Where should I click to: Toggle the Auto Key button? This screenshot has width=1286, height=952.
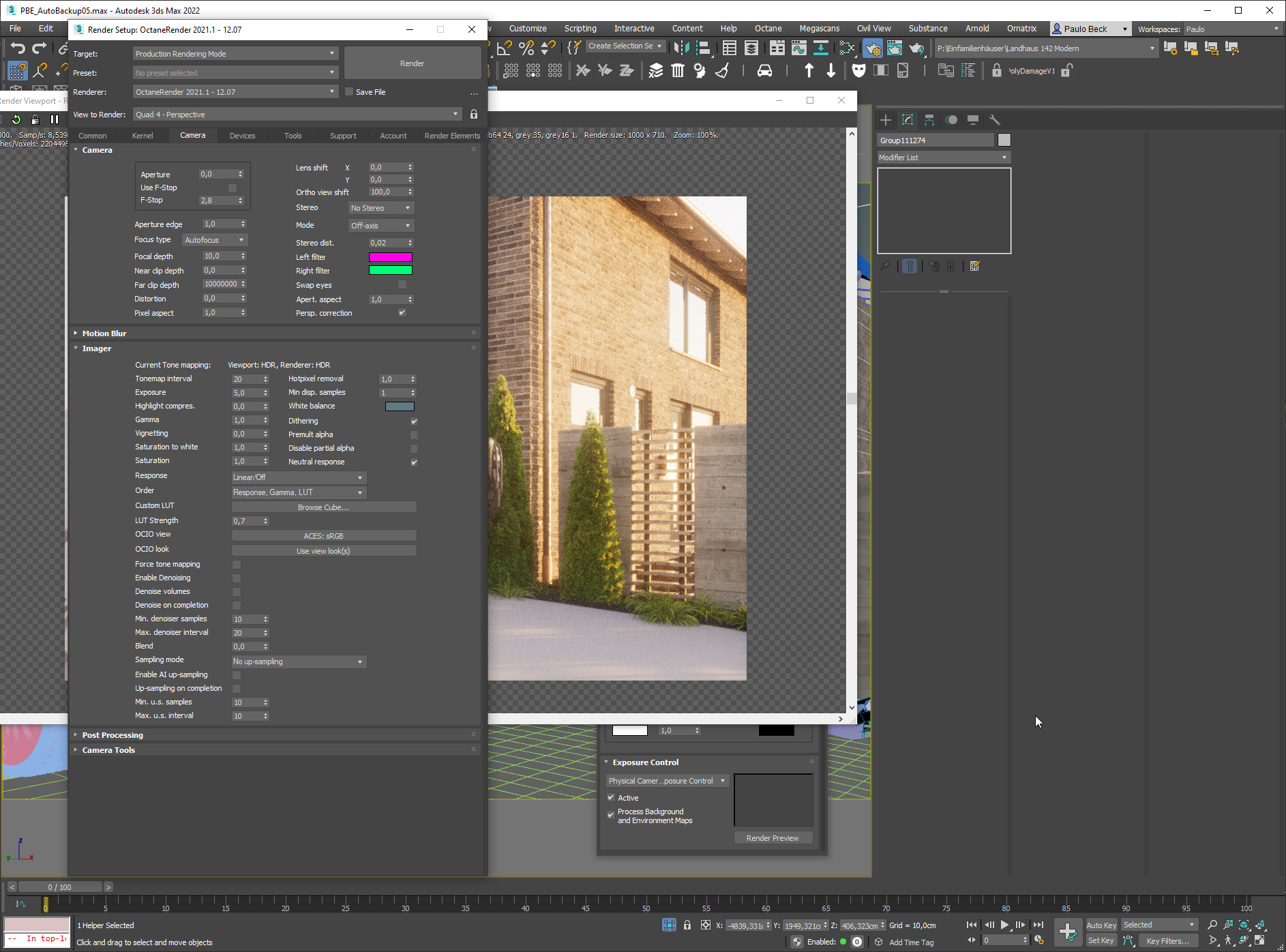(1101, 925)
